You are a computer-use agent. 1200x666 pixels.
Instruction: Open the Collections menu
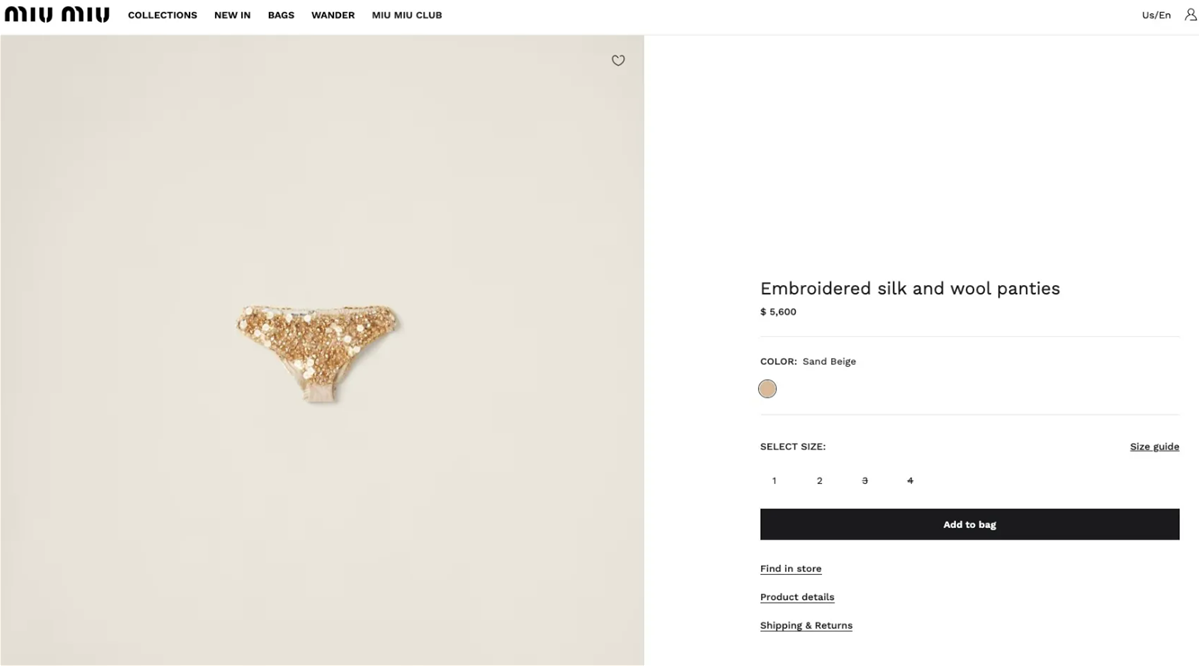tap(162, 15)
